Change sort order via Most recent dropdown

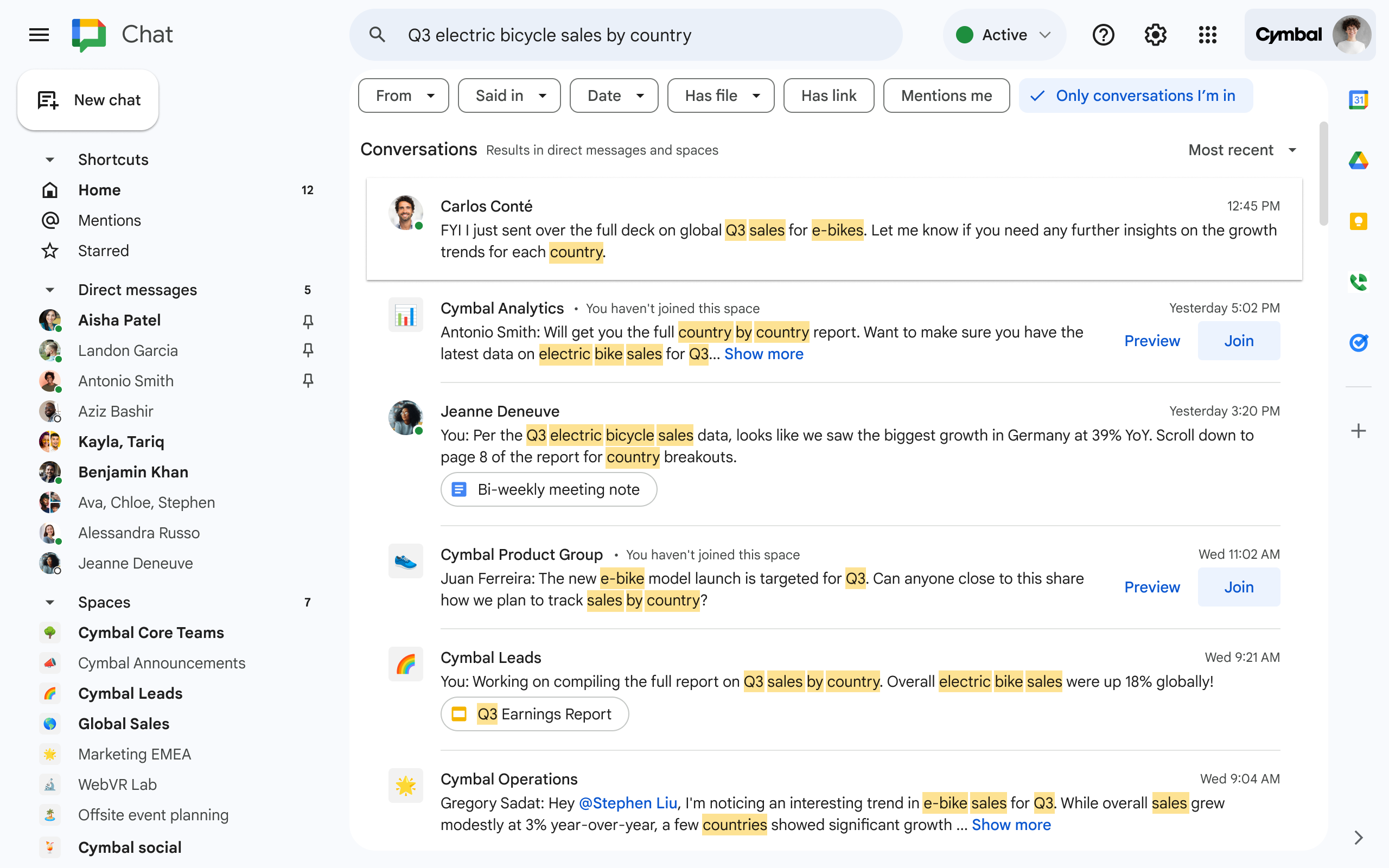(x=1242, y=150)
